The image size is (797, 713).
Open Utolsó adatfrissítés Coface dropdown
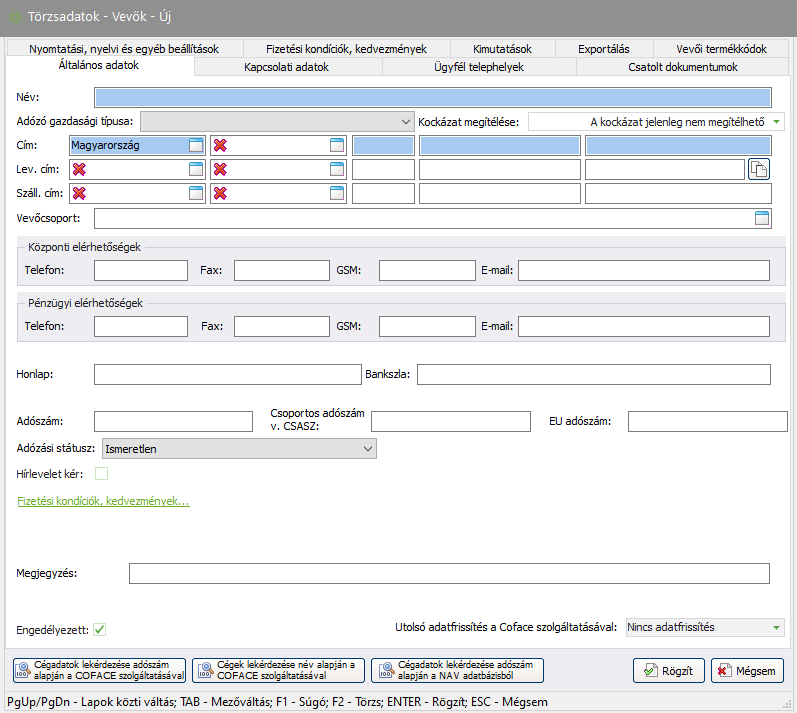click(777, 628)
